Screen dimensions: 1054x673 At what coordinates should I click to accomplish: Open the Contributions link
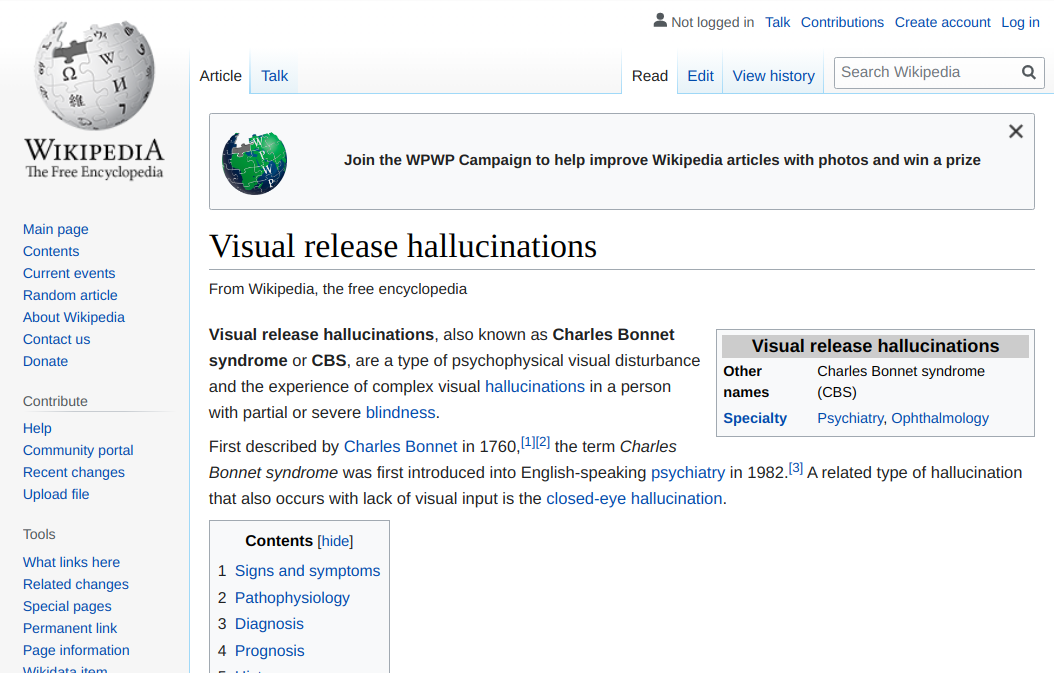pyautogui.click(x=842, y=22)
